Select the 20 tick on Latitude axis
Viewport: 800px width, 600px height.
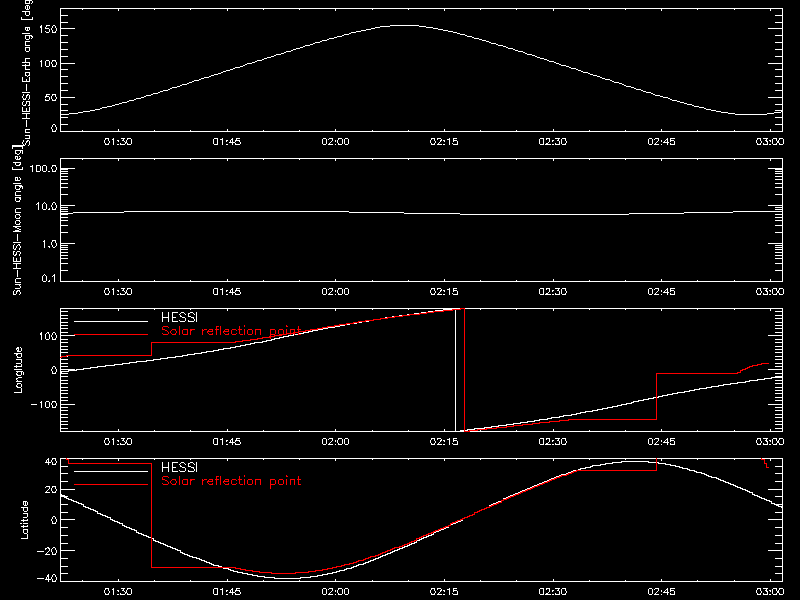(51, 490)
